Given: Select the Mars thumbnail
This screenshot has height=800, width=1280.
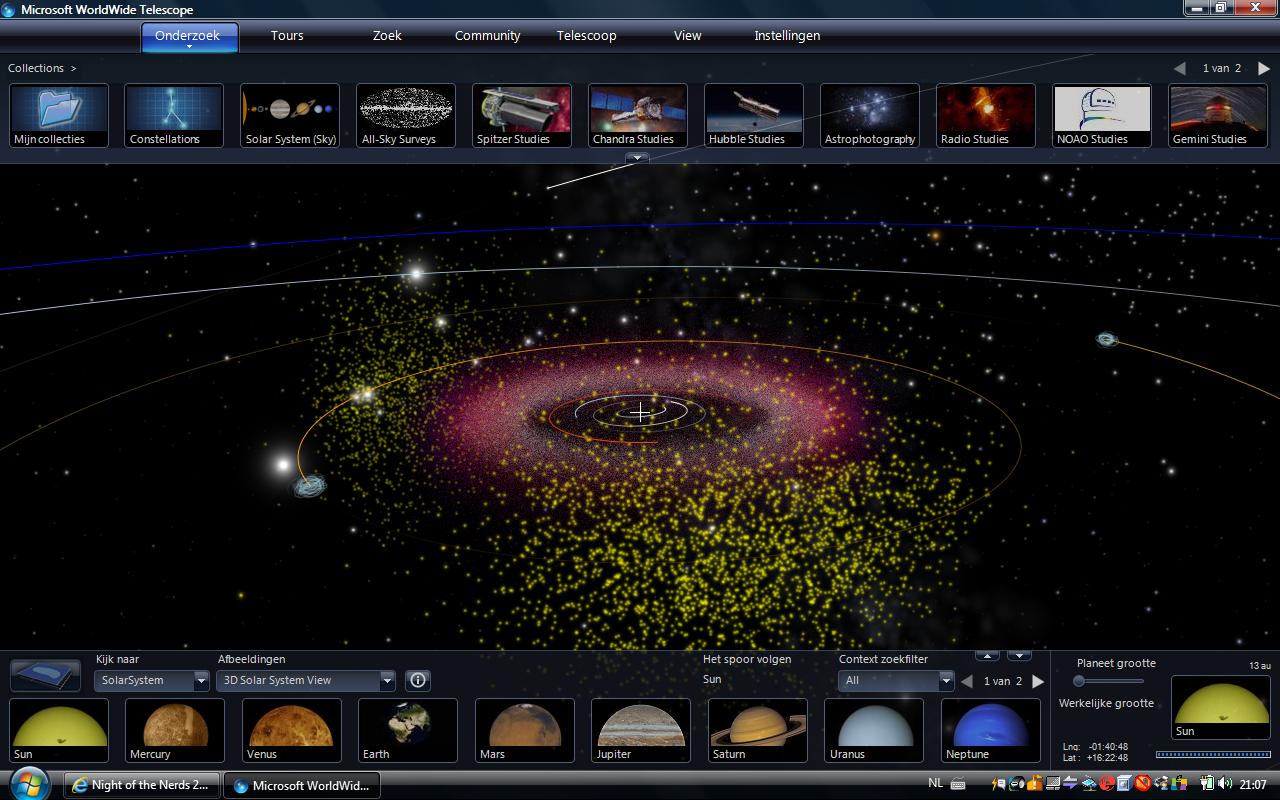Looking at the screenshot, I should (525, 731).
